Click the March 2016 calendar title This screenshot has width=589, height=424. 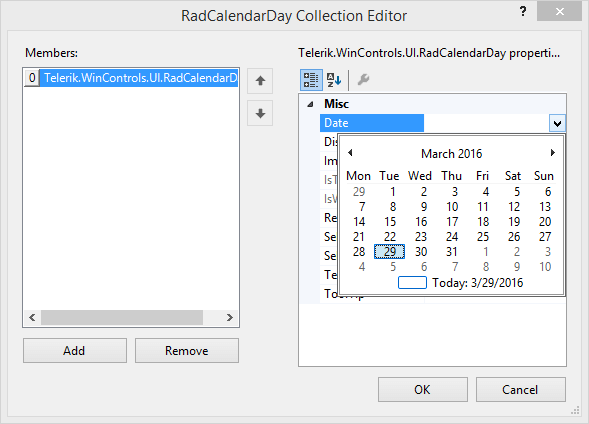click(452, 154)
